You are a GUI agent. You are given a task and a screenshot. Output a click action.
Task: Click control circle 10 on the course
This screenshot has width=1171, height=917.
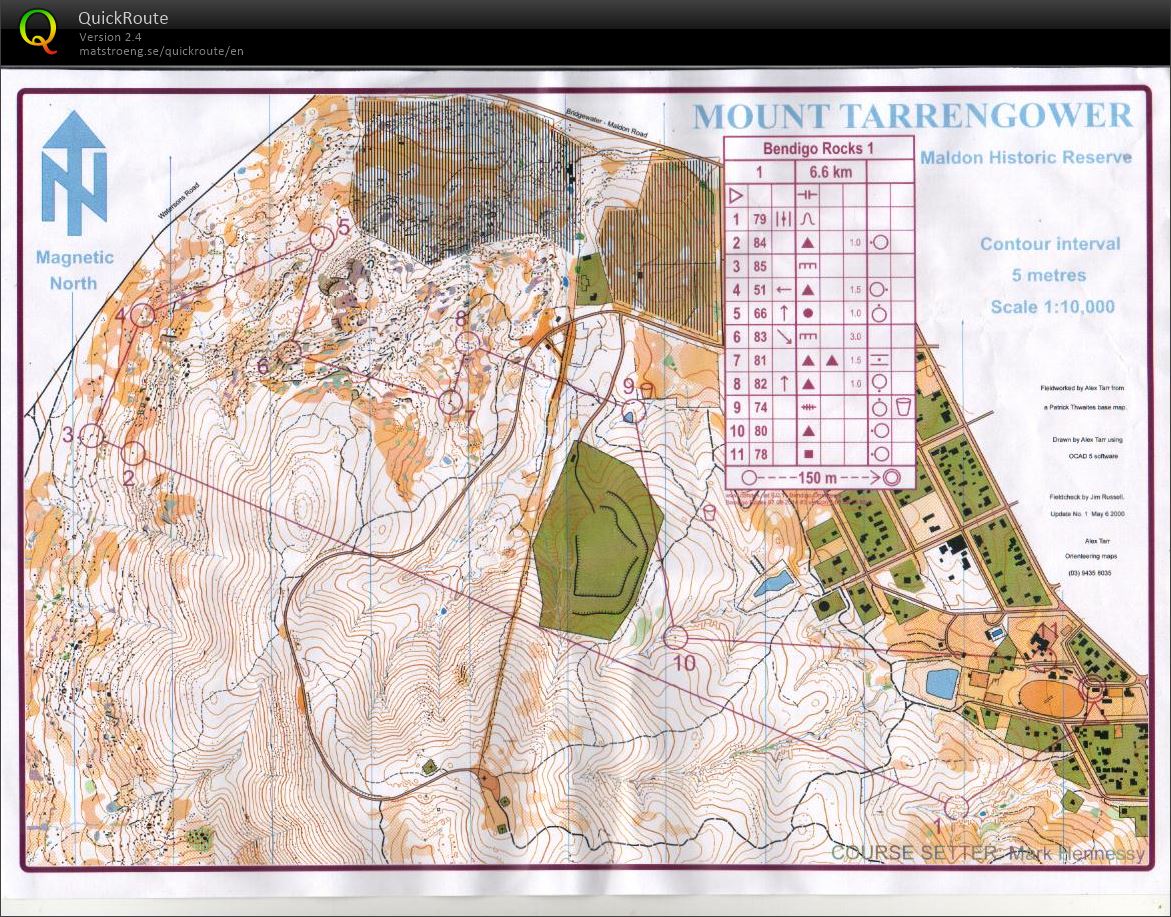677,637
